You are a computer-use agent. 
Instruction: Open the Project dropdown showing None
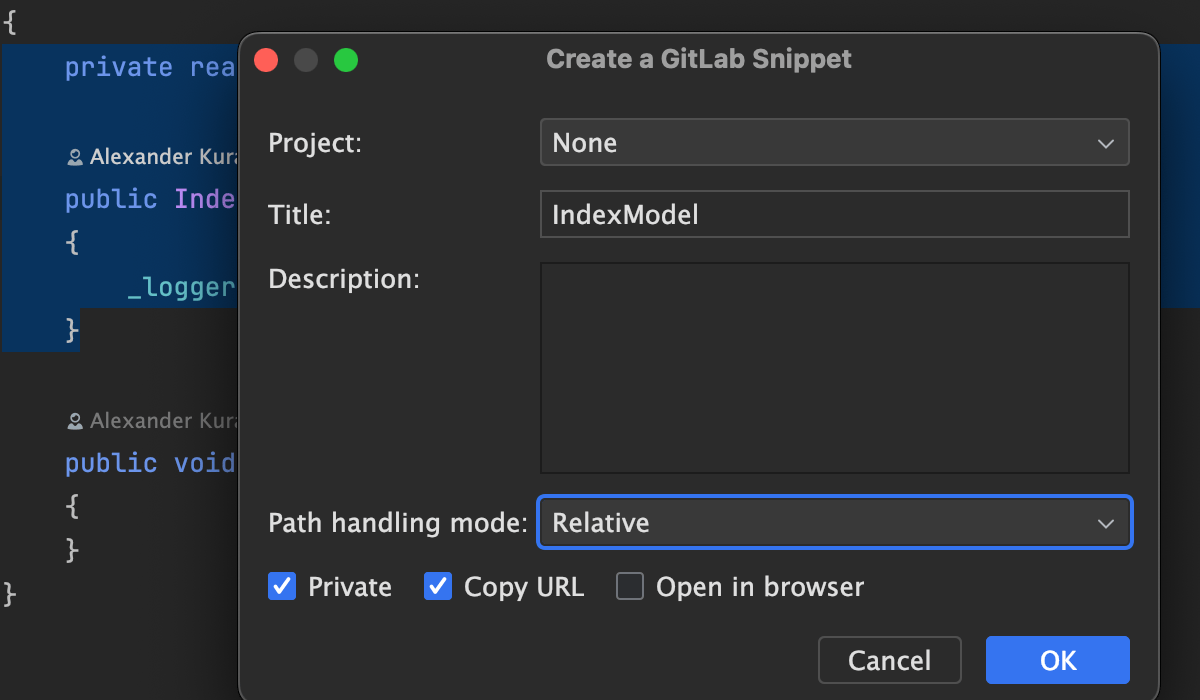pos(834,143)
